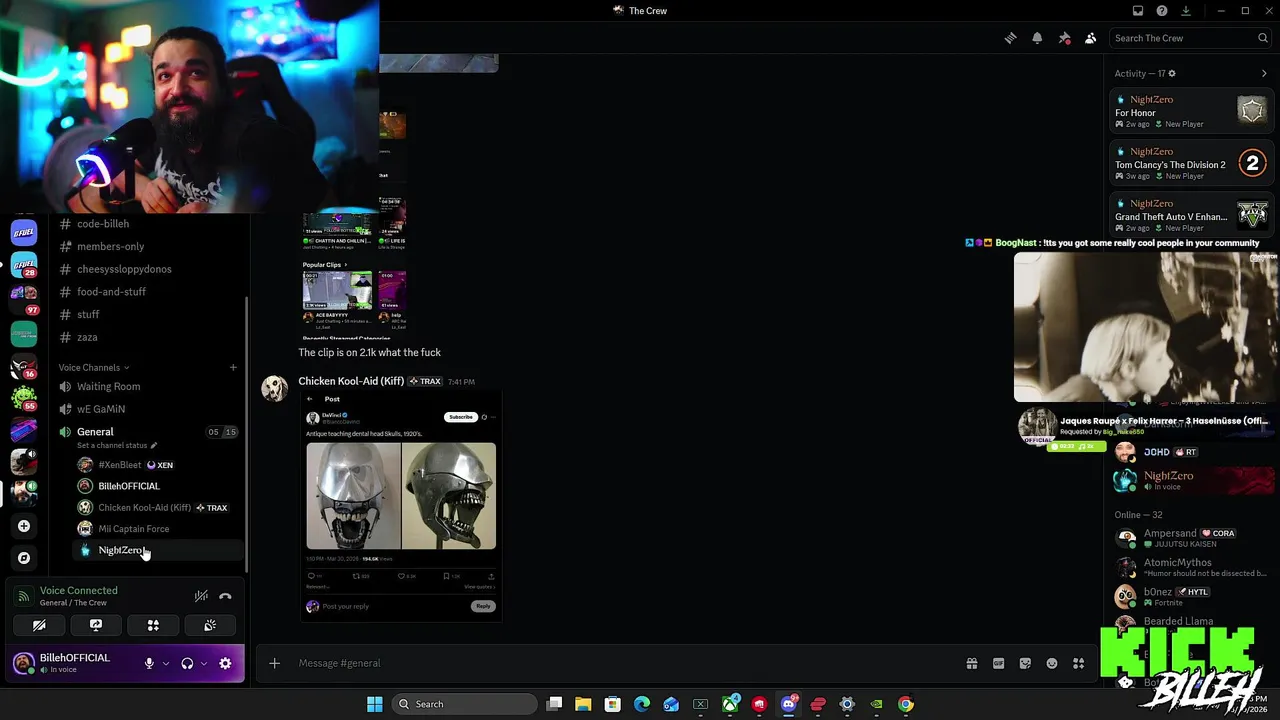Toggle the member list icon
This screenshot has height=720, width=1280.
1091,38
